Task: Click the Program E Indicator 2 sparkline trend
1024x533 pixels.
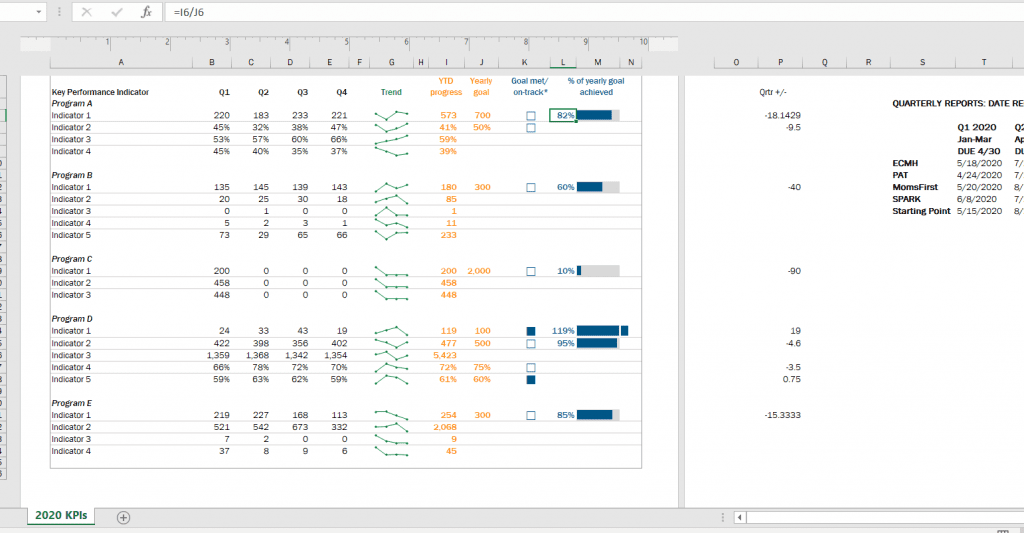Action: tap(391, 427)
